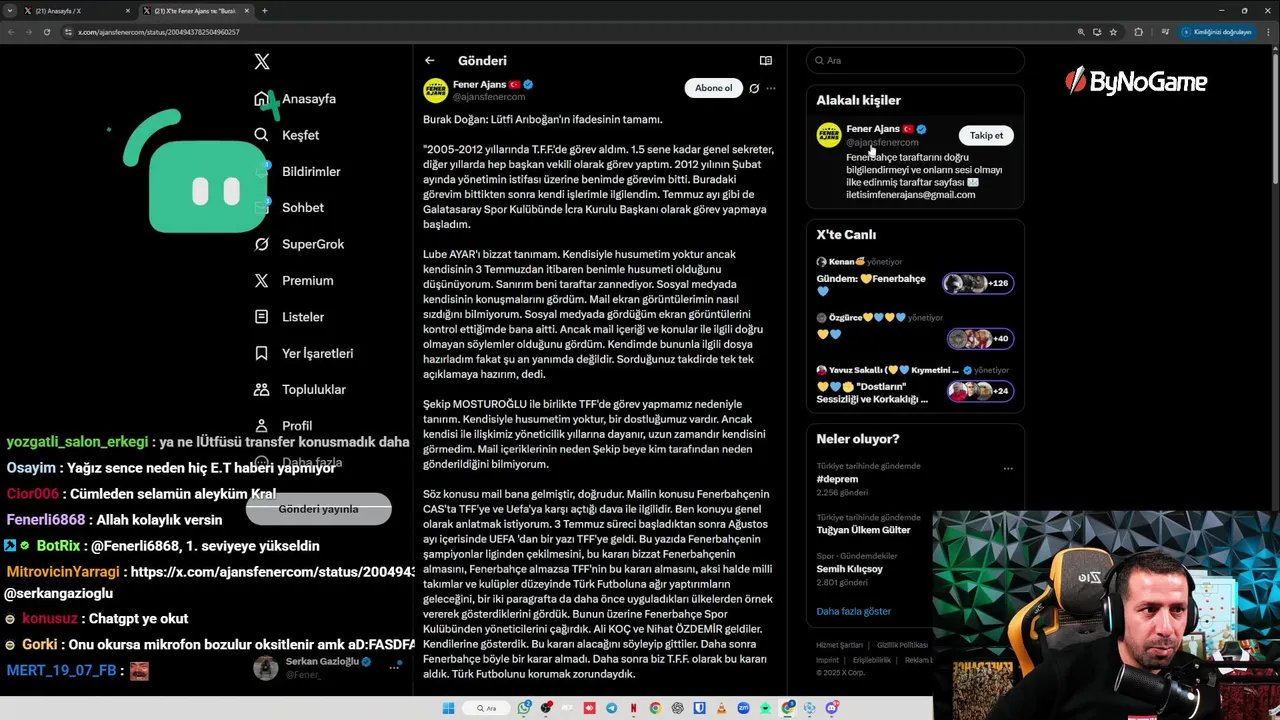The image size is (1280, 720).
Task: Open a new browser tab
Action: coord(264,11)
